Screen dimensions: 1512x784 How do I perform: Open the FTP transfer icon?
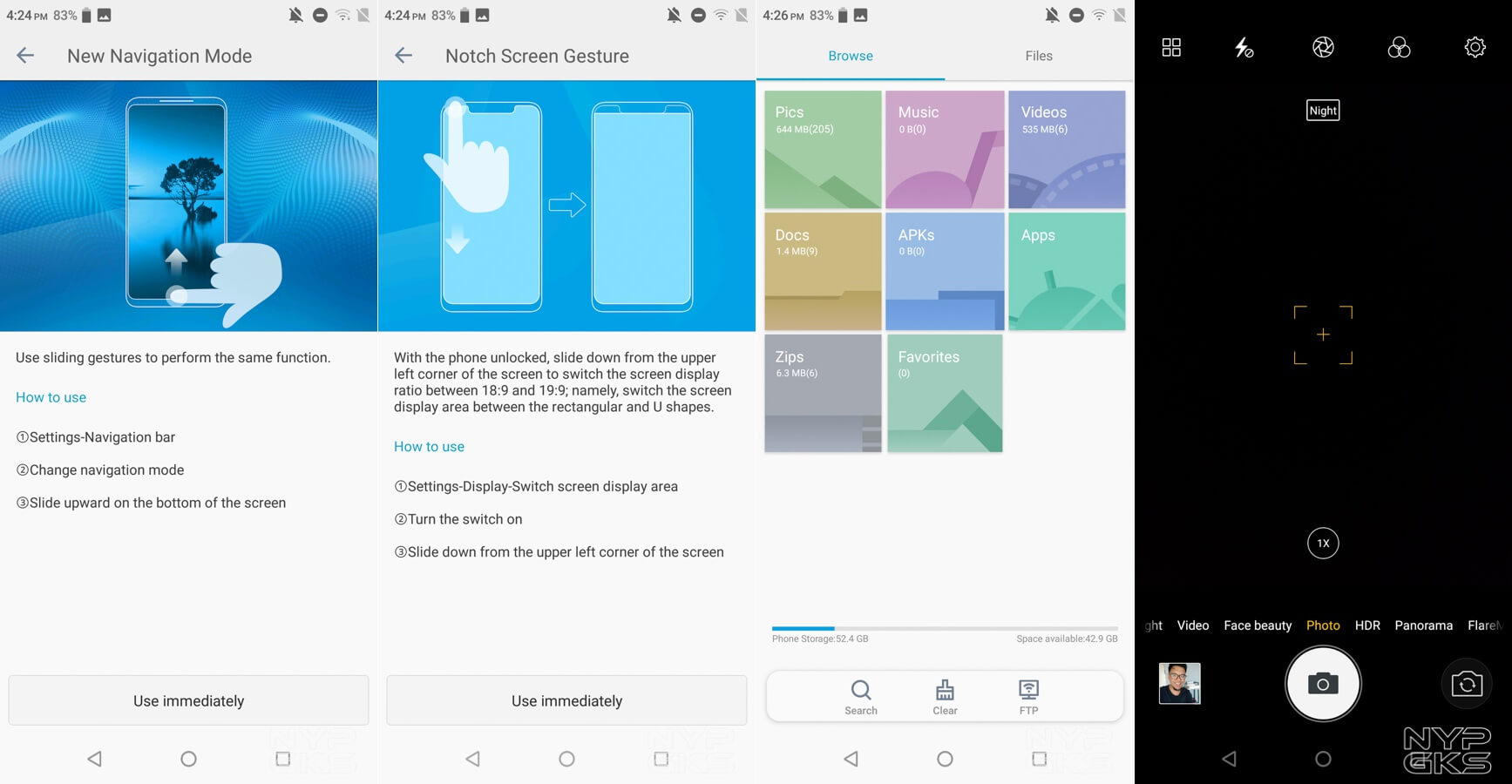[x=1028, y=697]
